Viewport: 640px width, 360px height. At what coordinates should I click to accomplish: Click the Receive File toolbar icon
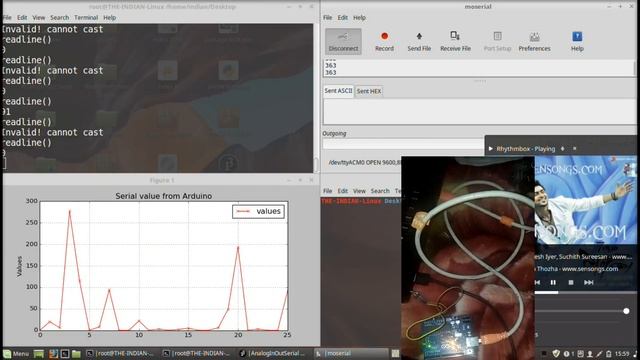tap(455, 41)
